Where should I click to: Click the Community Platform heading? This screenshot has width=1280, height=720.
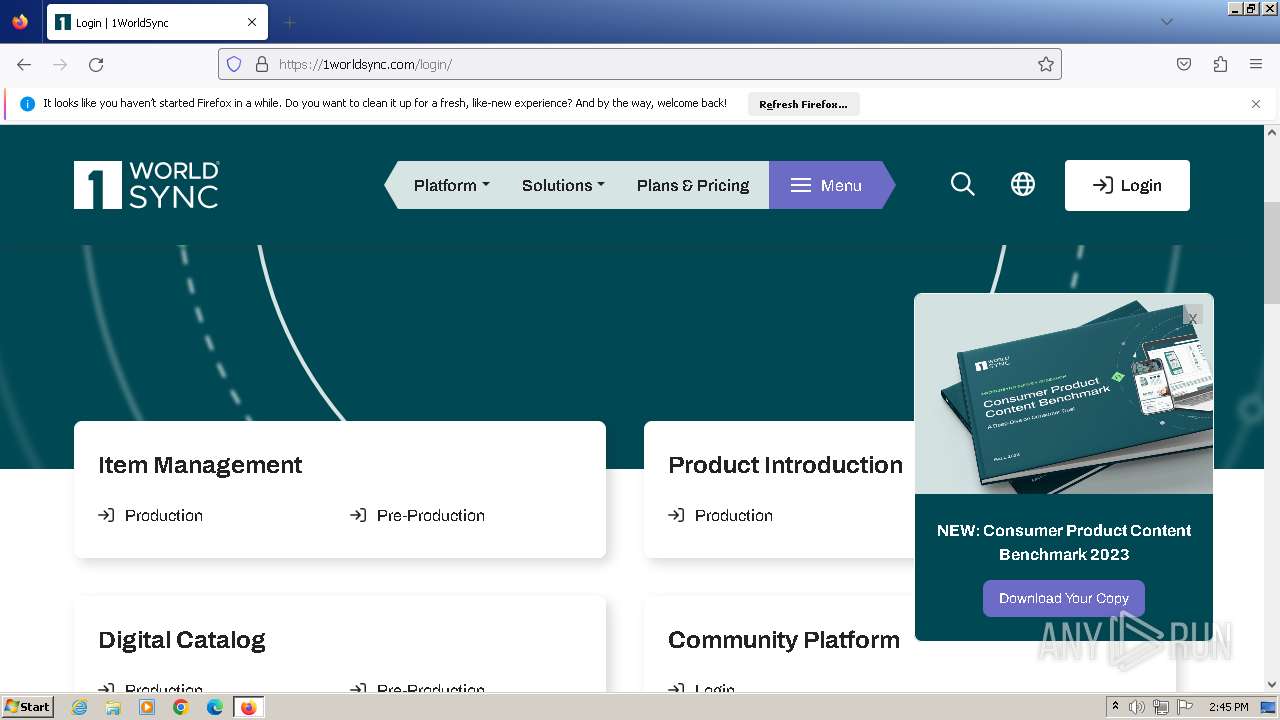coord(784,640)
